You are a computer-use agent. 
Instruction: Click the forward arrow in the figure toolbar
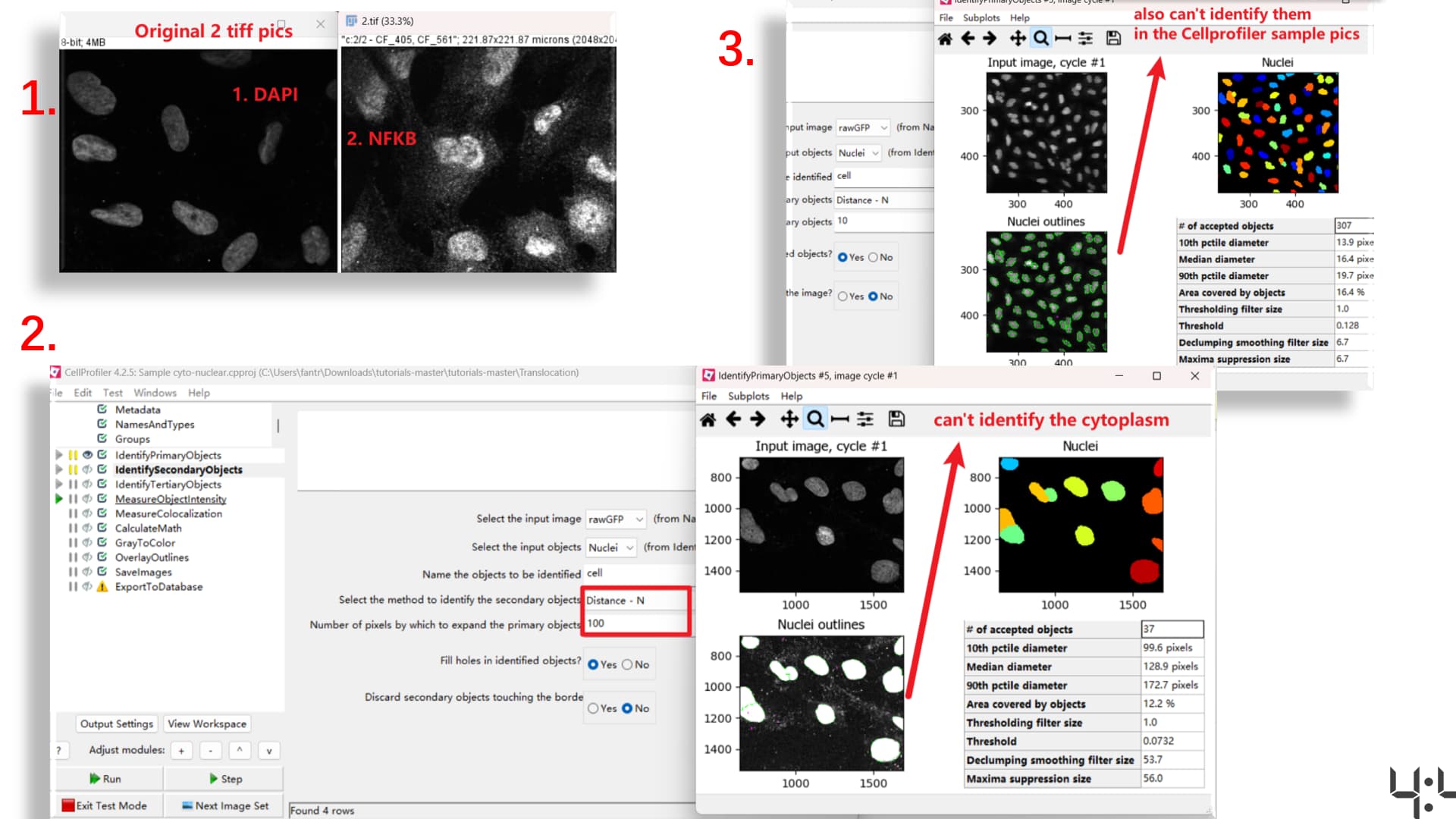tap(758, 419)
